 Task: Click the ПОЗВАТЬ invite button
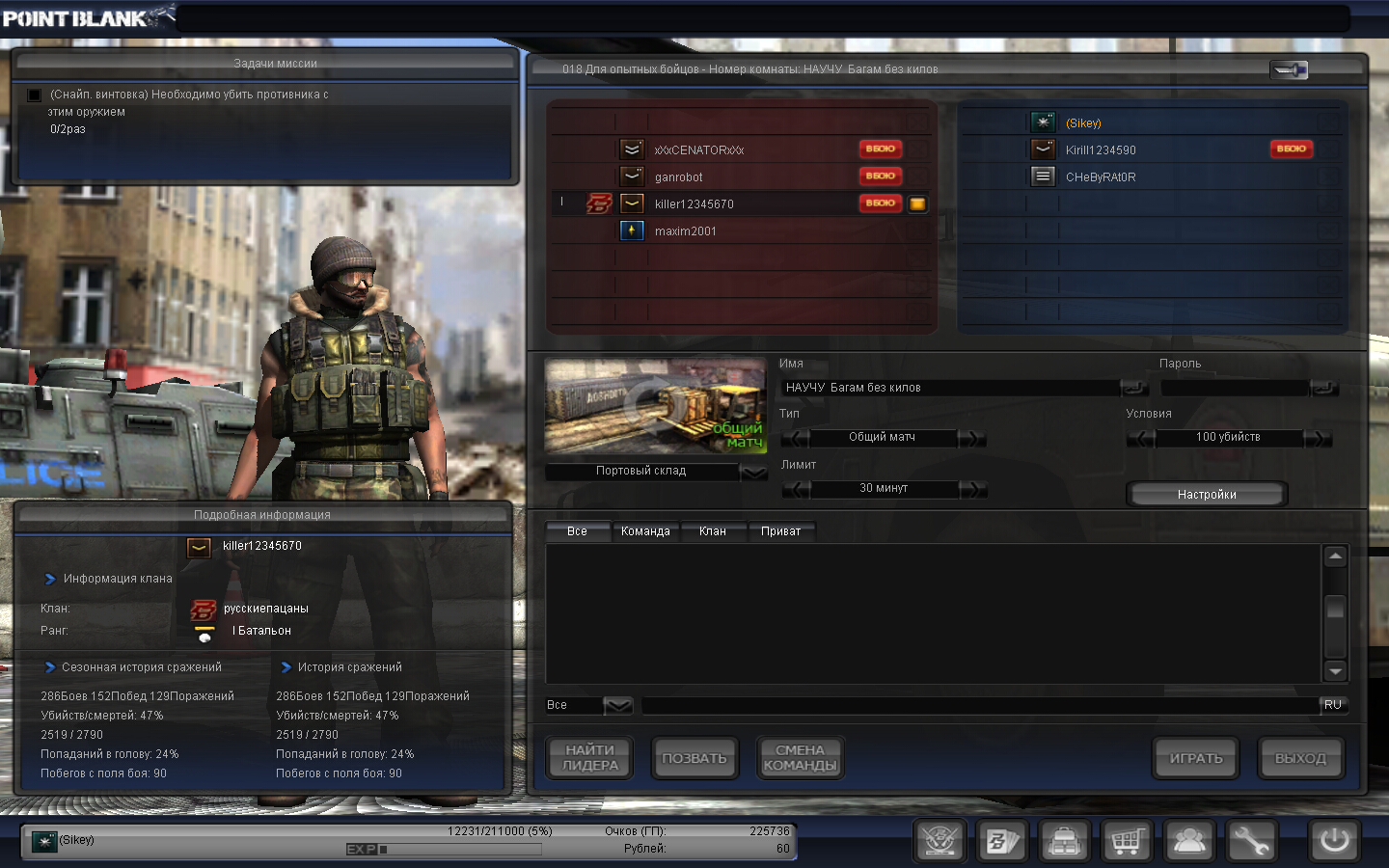coord(694,758)
